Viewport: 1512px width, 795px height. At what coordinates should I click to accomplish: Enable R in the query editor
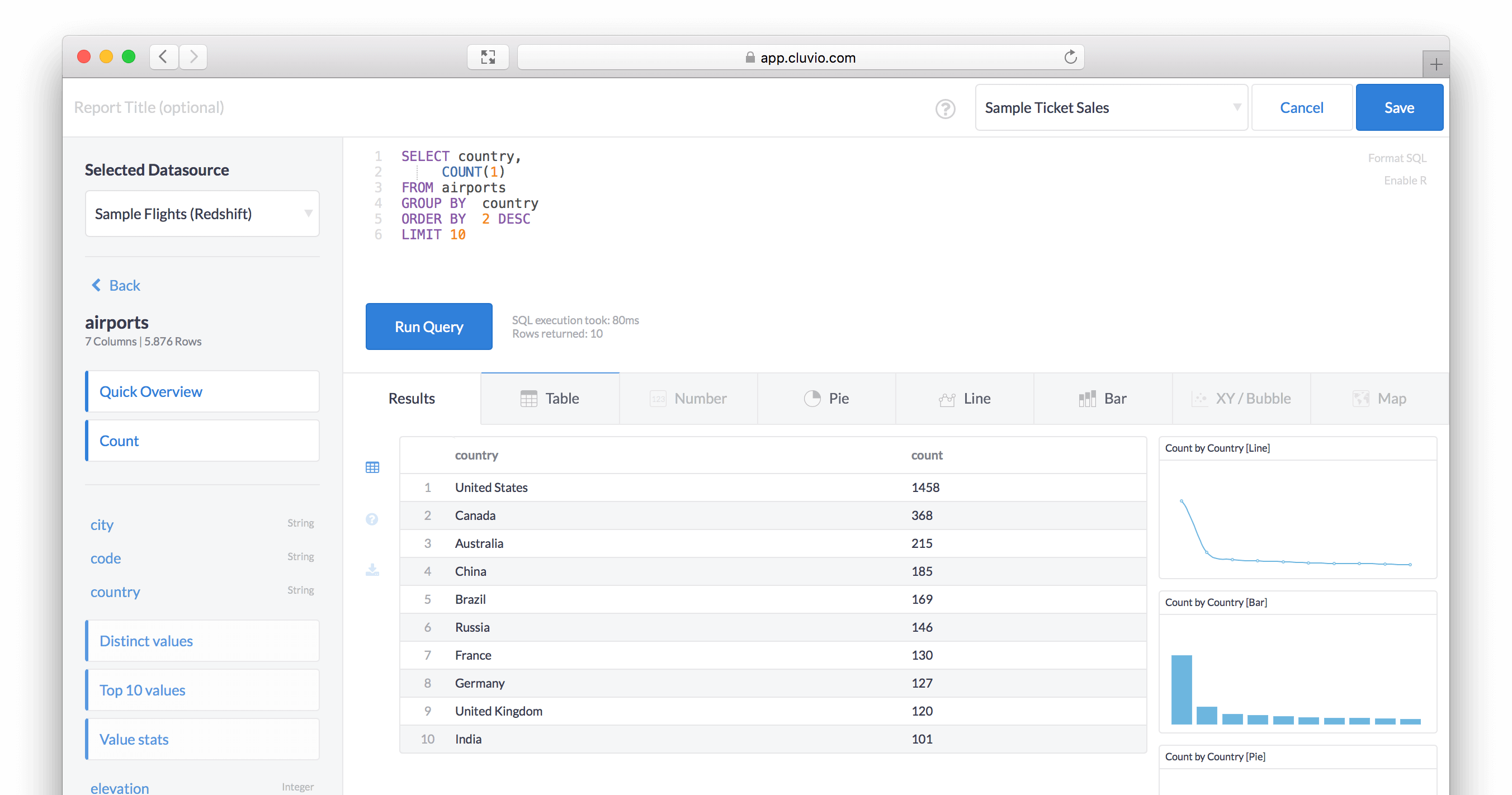click(1405, 181)
